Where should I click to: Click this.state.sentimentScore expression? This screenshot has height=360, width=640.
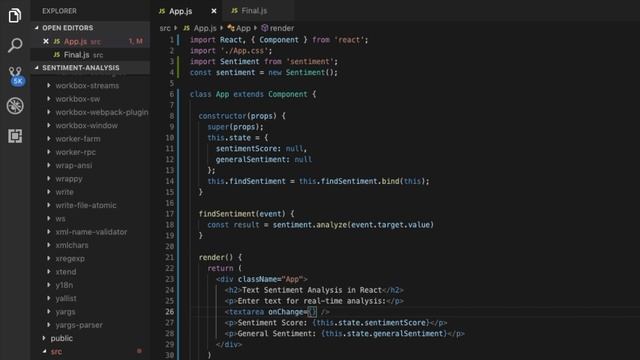371,323
